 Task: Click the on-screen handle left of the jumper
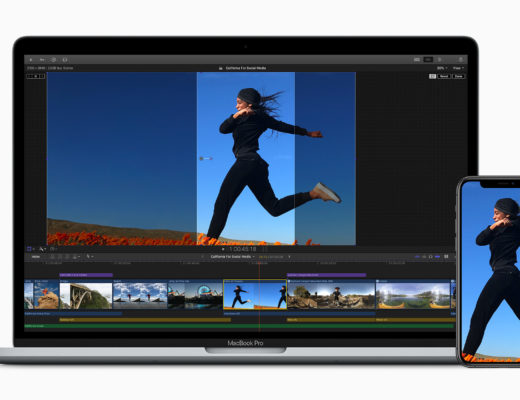coord(206,158)
